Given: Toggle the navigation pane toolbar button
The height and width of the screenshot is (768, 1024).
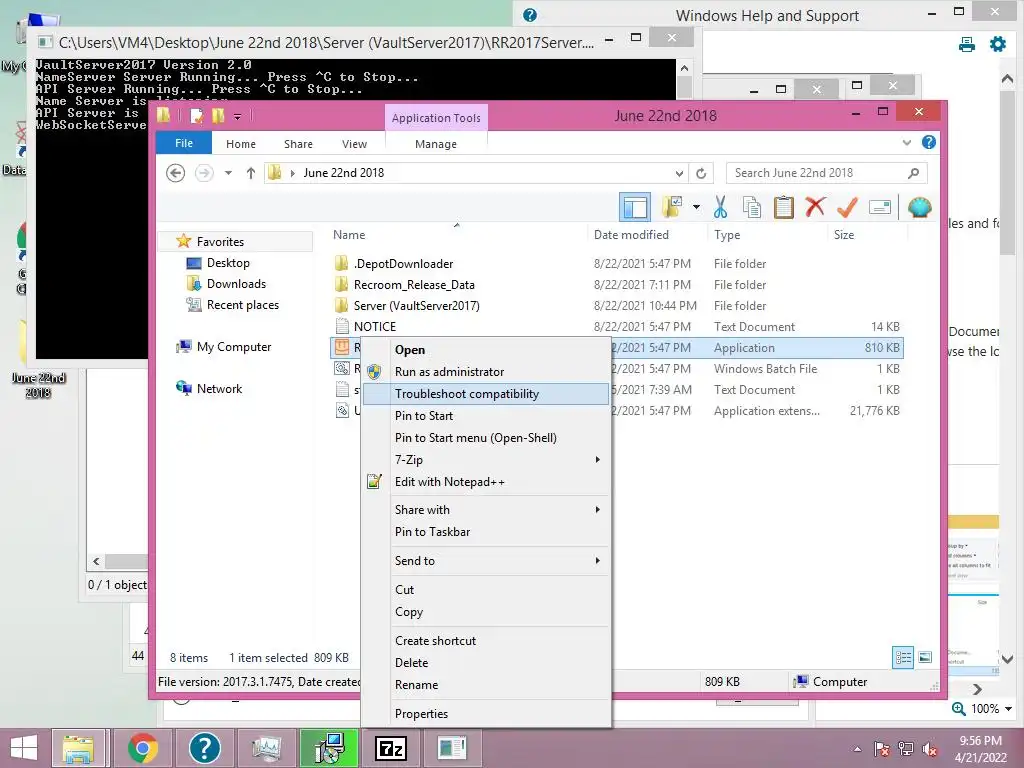Looking at the screenshot, I should click(x=635, y=208).
